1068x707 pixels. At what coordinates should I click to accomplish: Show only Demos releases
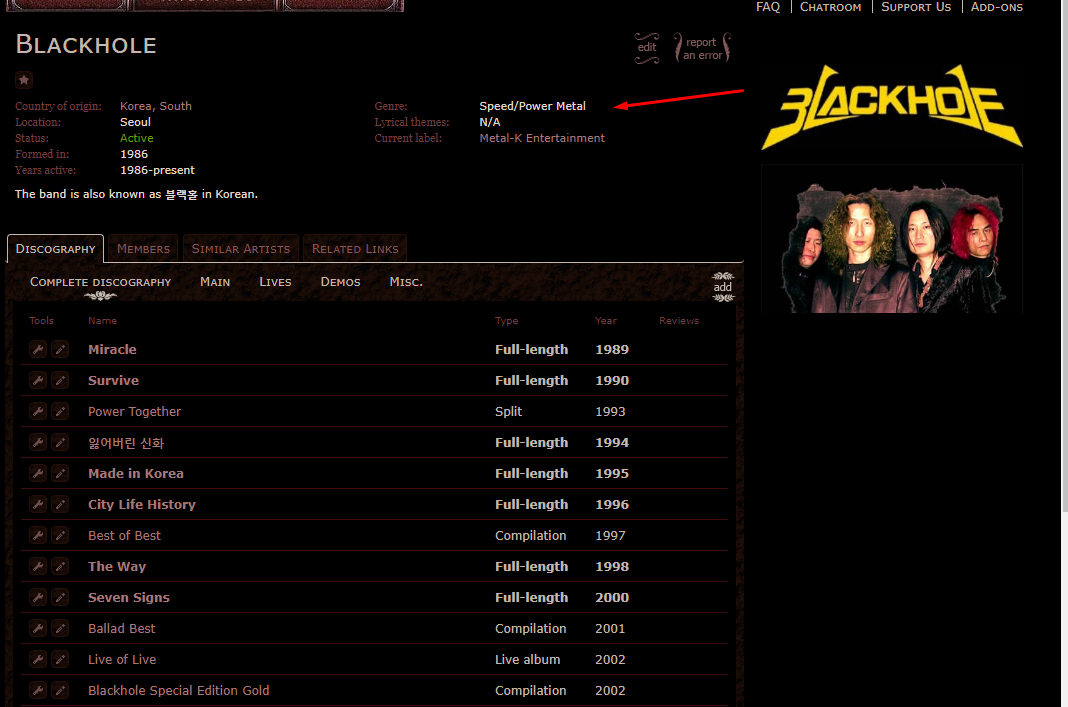pos(341,282)
